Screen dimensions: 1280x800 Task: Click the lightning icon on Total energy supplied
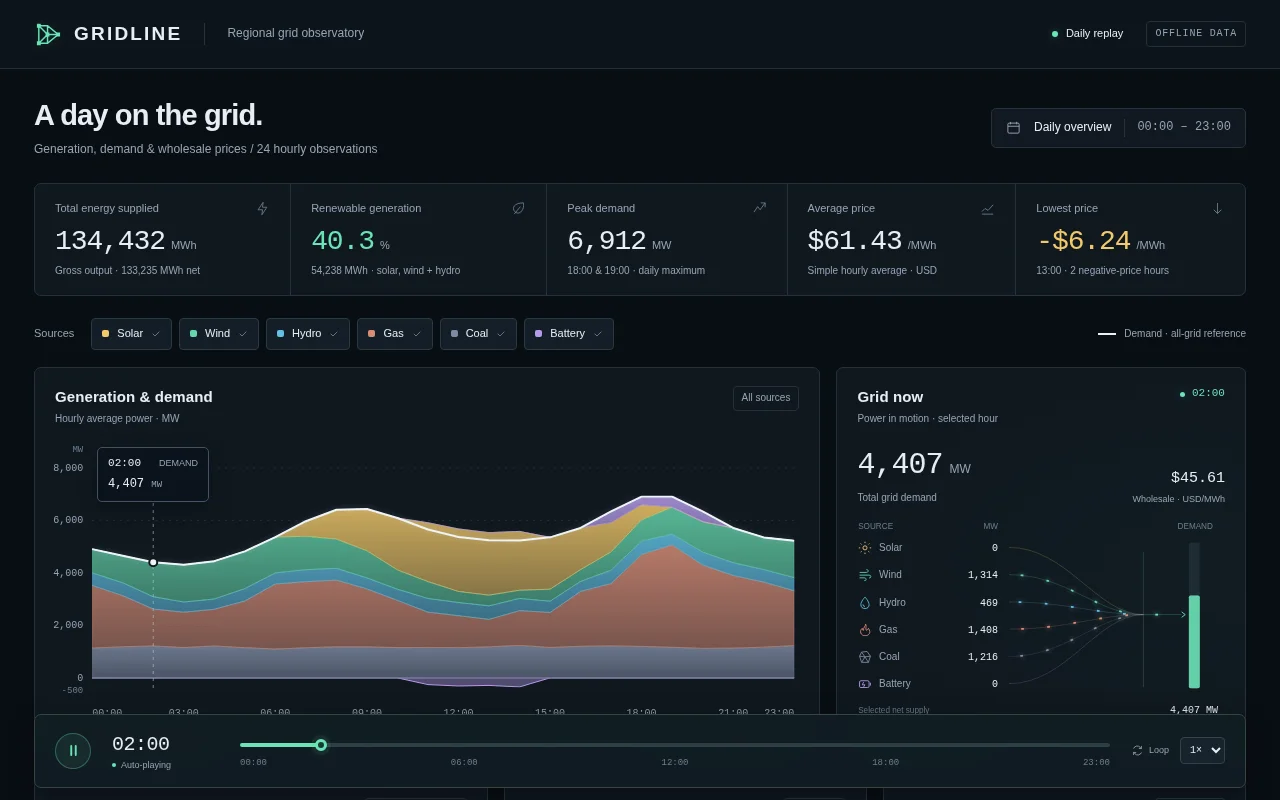[x=262, y=208]
